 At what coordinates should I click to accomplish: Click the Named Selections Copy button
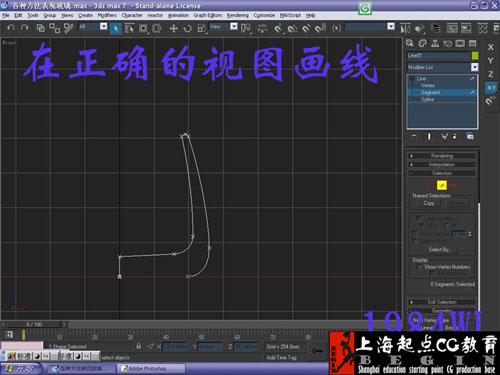[x=429, y=203]
